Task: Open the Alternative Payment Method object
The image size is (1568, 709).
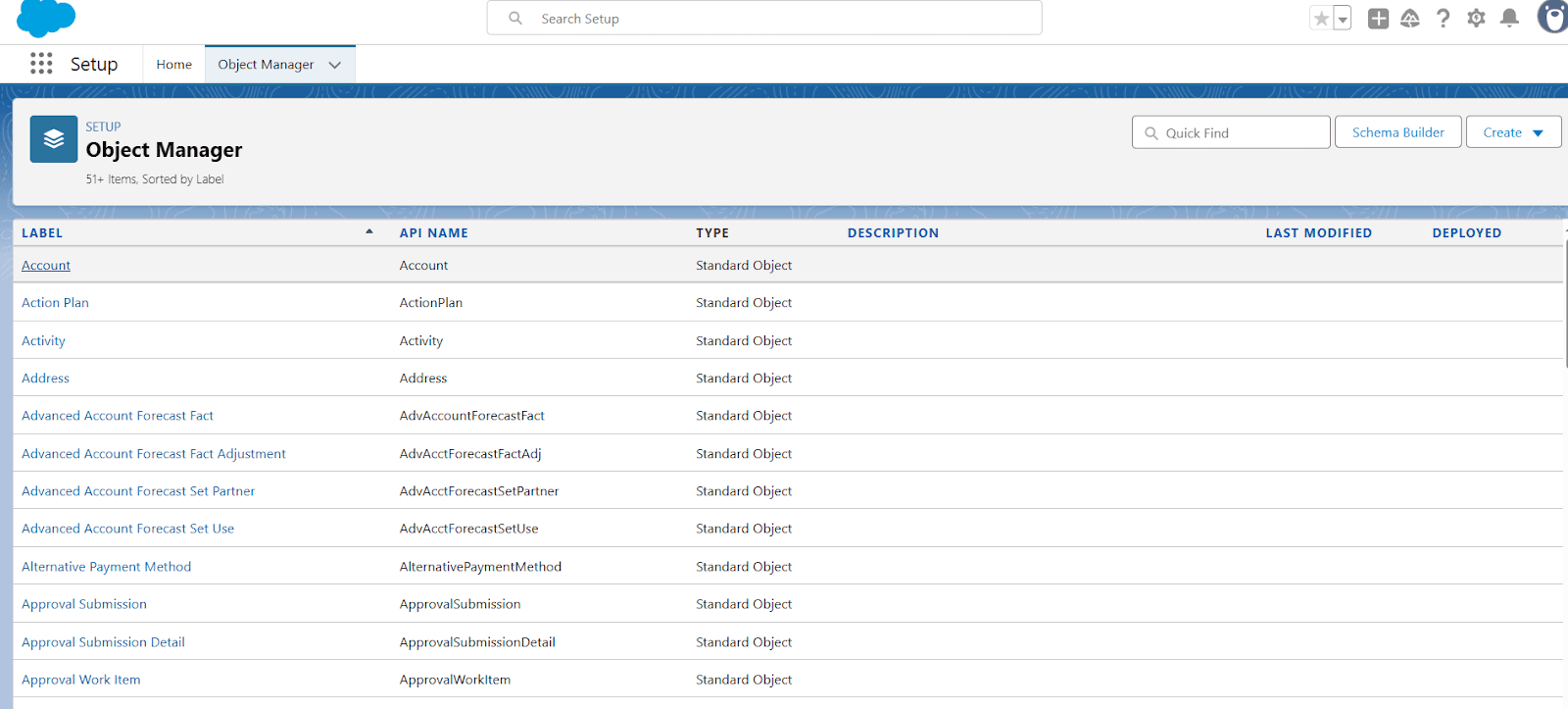Action: 106,567
